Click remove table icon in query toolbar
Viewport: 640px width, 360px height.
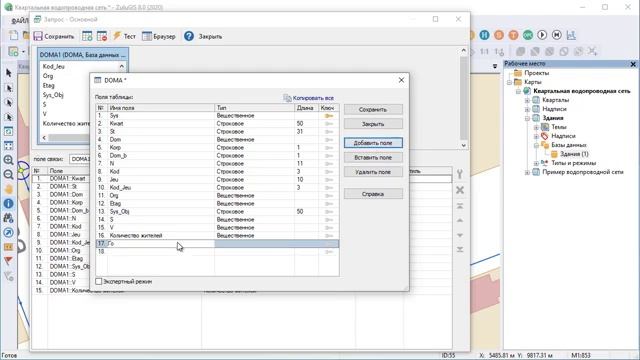(x=102, y=36)
